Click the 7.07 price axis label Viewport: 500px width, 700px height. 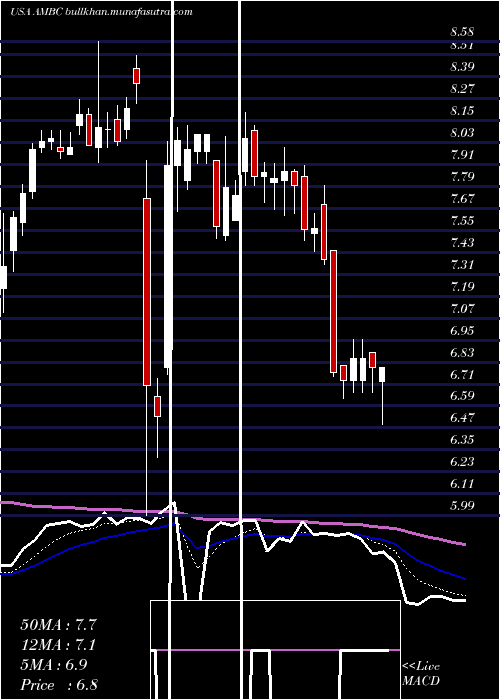[462, 308]
